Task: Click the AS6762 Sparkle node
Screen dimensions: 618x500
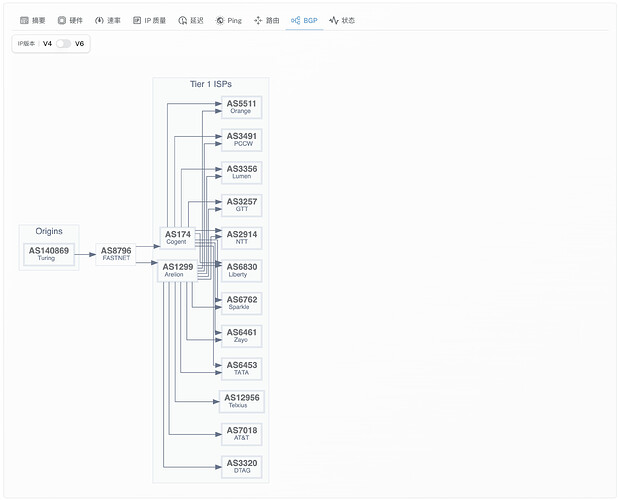Action: 242,303
